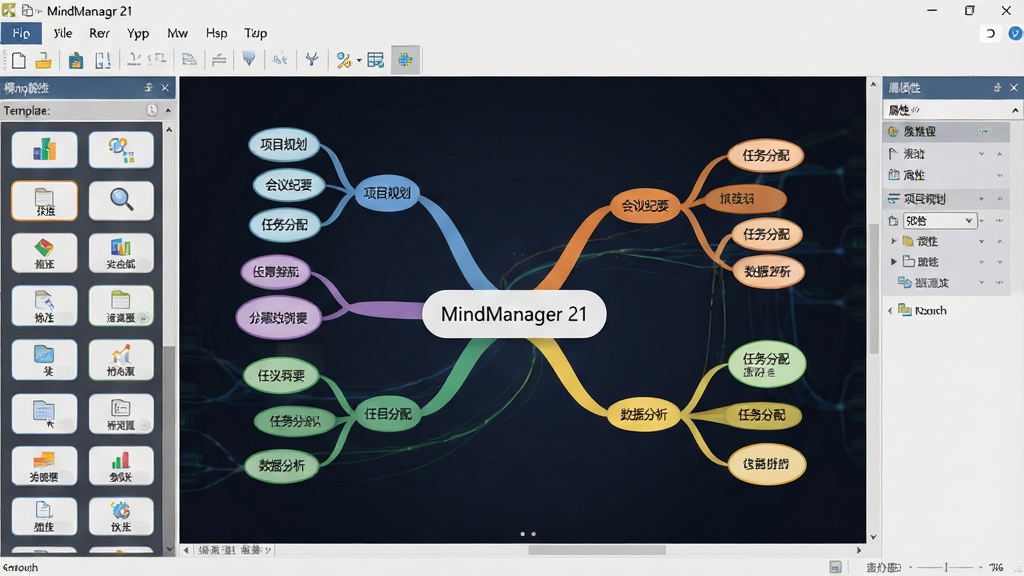This screenshot has width=1024, height=576.
Task: Open the arrow beside the percent tools icon
Action: pos(359,61)
